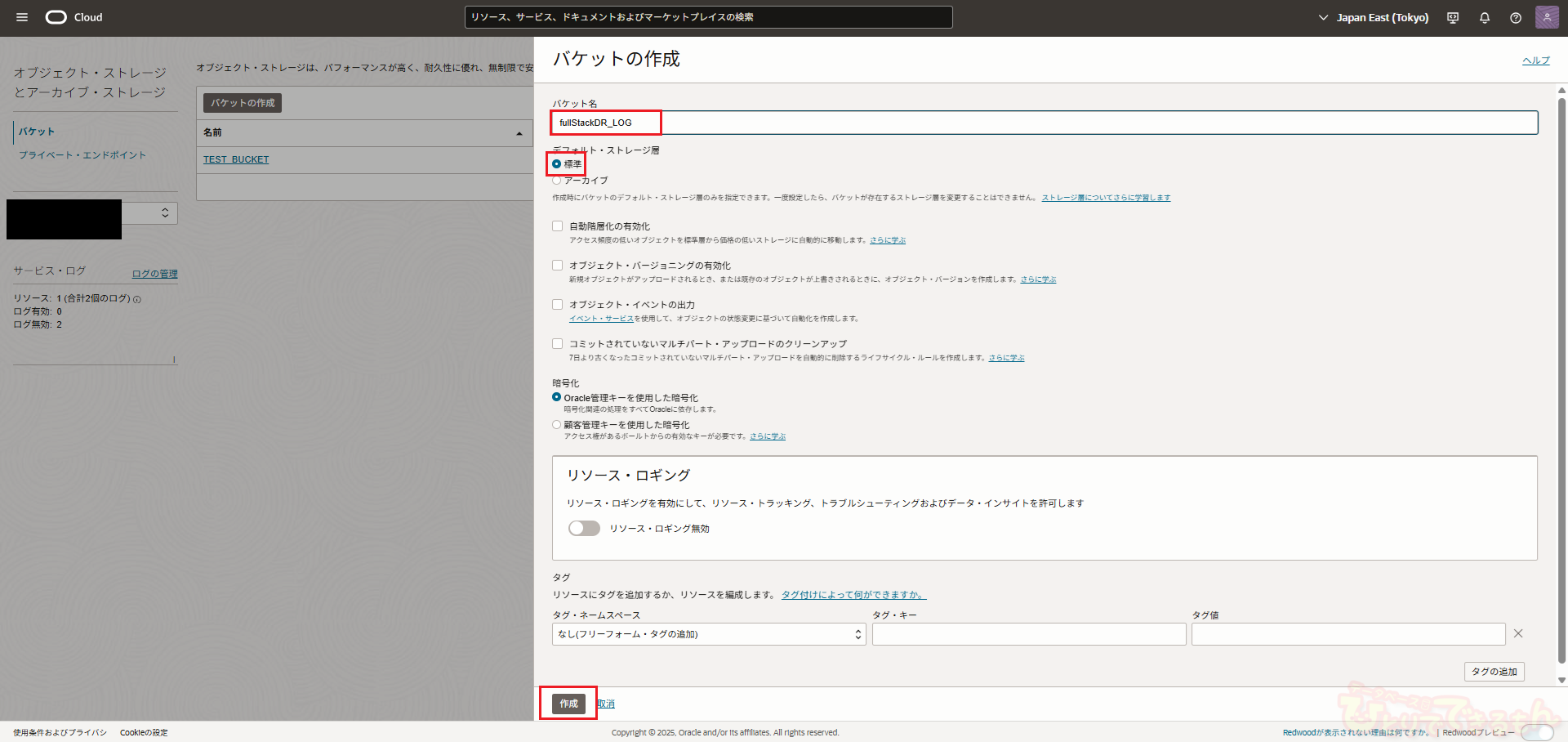The height and width of the screenshot is (742, 1568).
Task: Open the help question mark icon
Action: point(1516,18)
